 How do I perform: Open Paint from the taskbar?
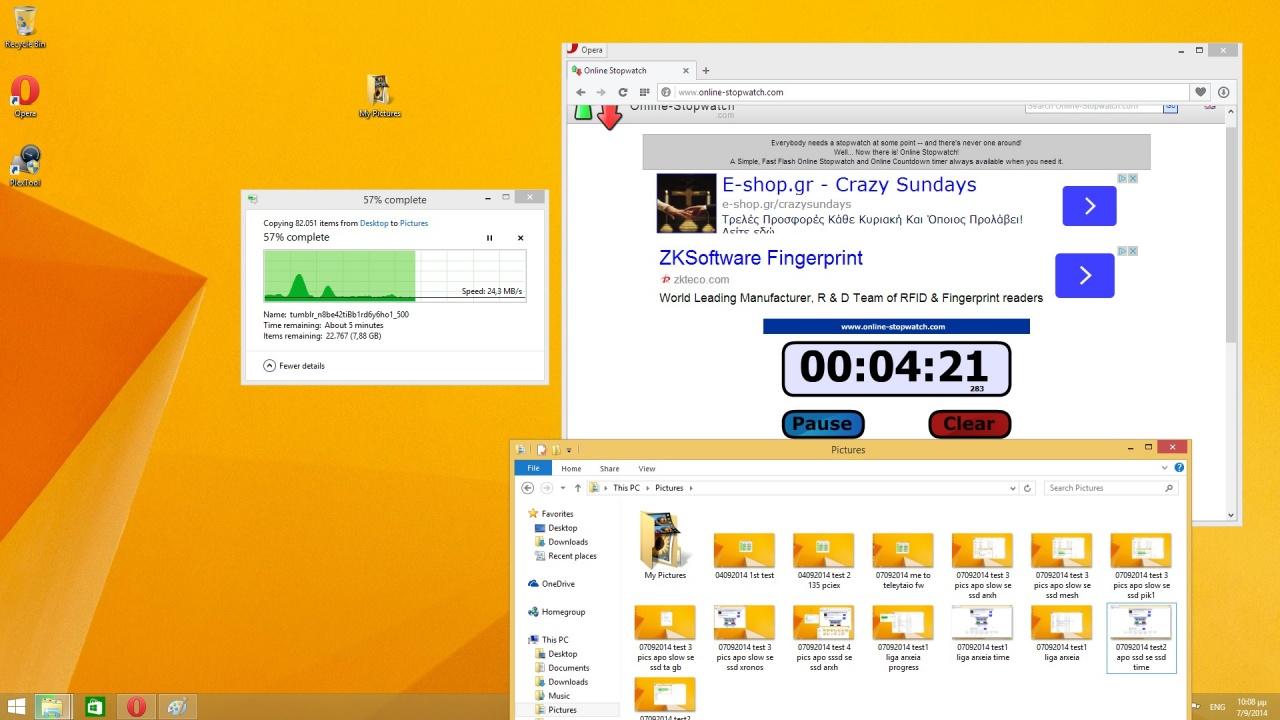pyautogui.click(x=177, y=706)
